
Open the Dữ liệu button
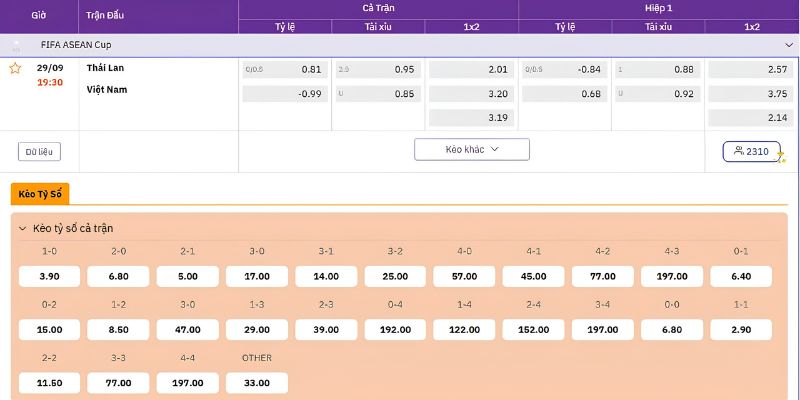click(x=39, y=152)
